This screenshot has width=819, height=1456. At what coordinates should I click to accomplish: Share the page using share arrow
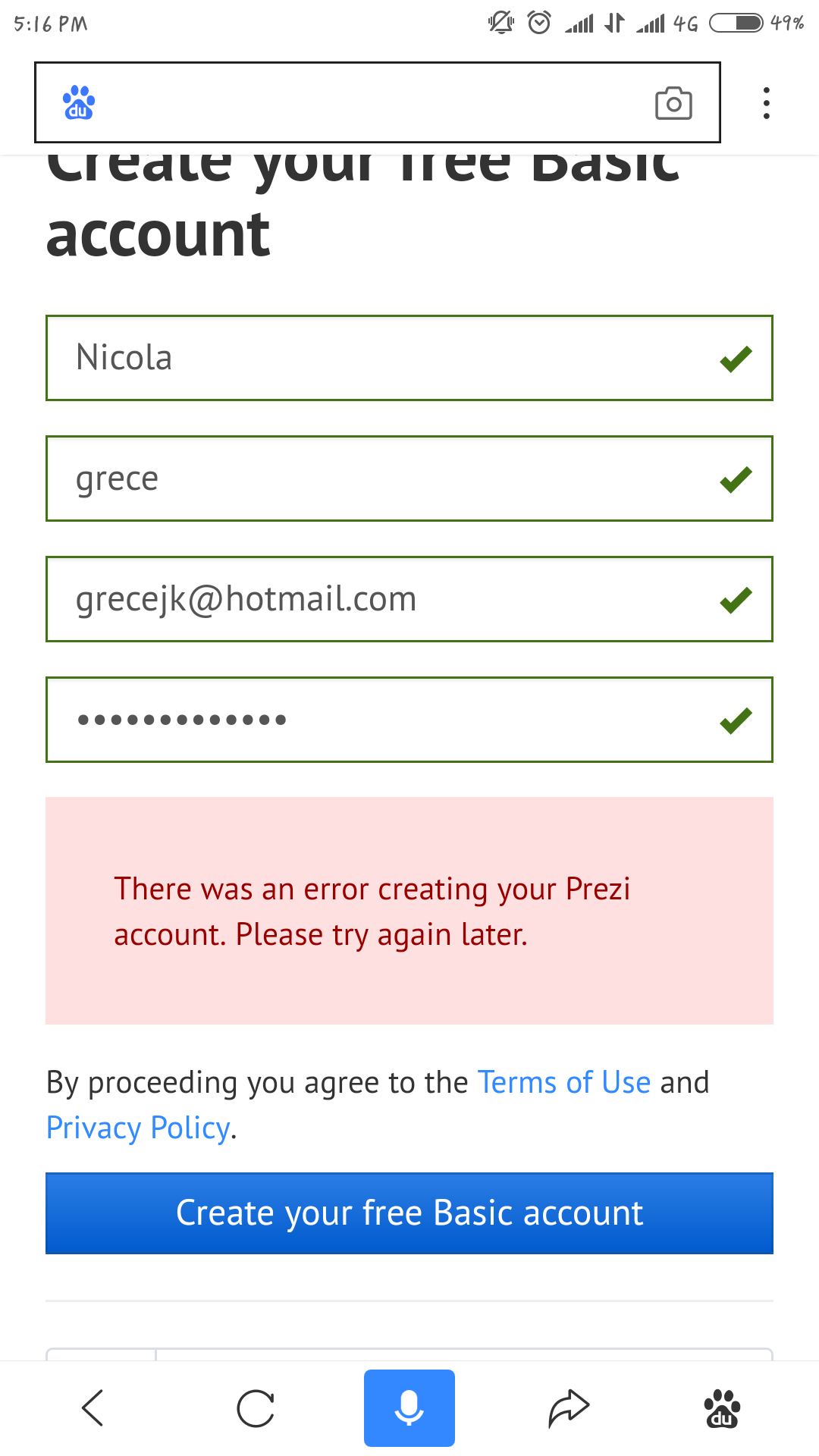(x=569, y=1408)
